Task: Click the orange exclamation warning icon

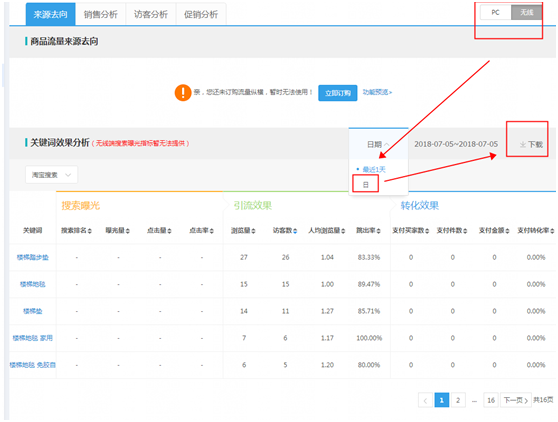Action: click(183, 93)
